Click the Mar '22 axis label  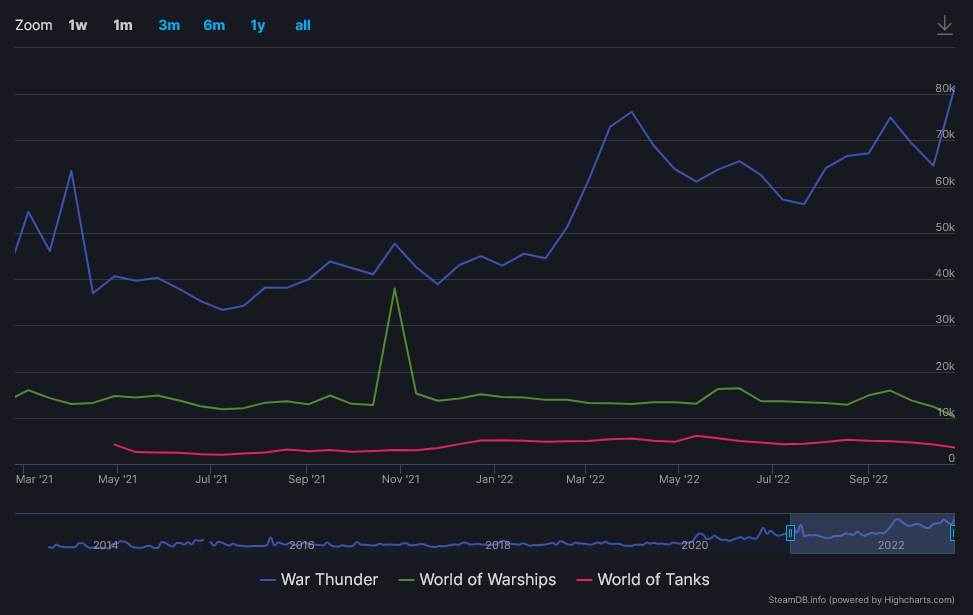coord(585,479)
